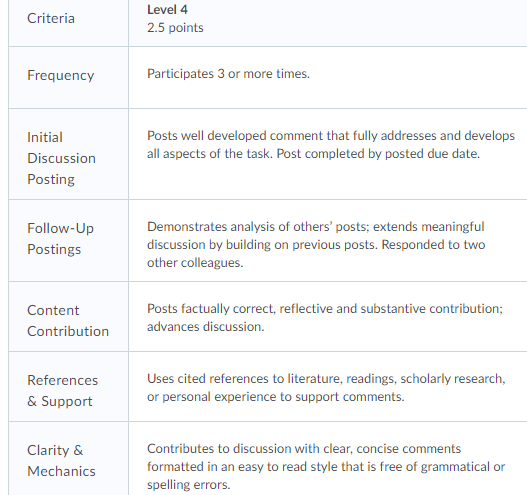Select the Frequency criterion row label
527x495 pixels.
pyautogui.click(x=60, y=75)
